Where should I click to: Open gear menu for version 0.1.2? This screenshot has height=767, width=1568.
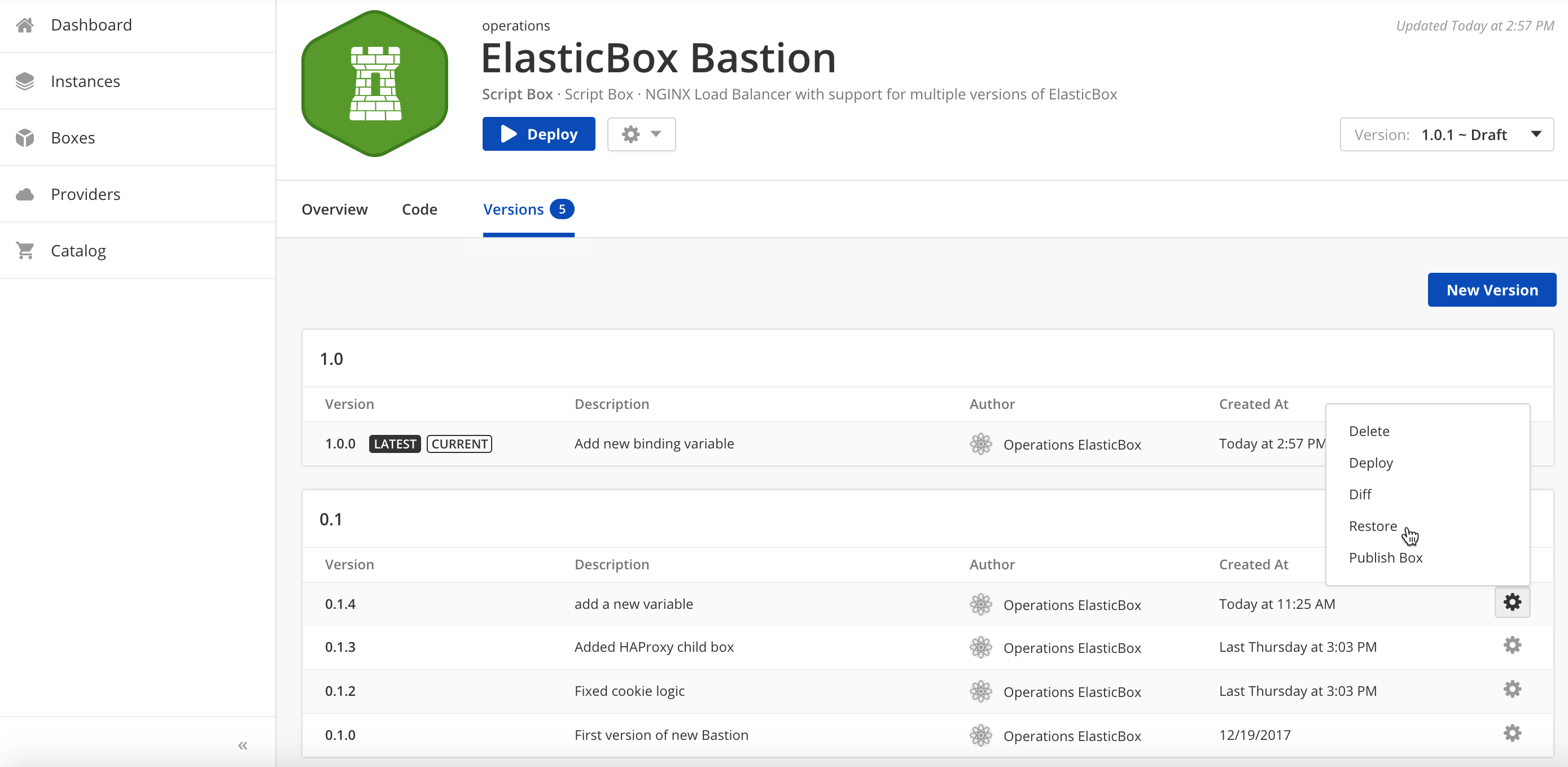point(1512,689)
